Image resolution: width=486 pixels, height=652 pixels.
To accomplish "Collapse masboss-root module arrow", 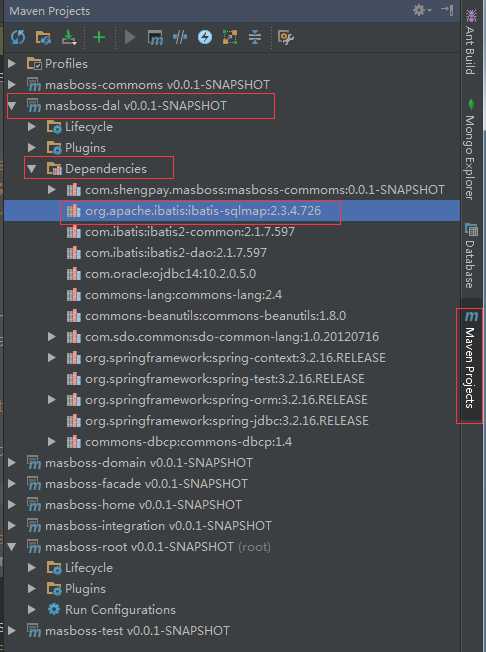I will click(12, 547).
